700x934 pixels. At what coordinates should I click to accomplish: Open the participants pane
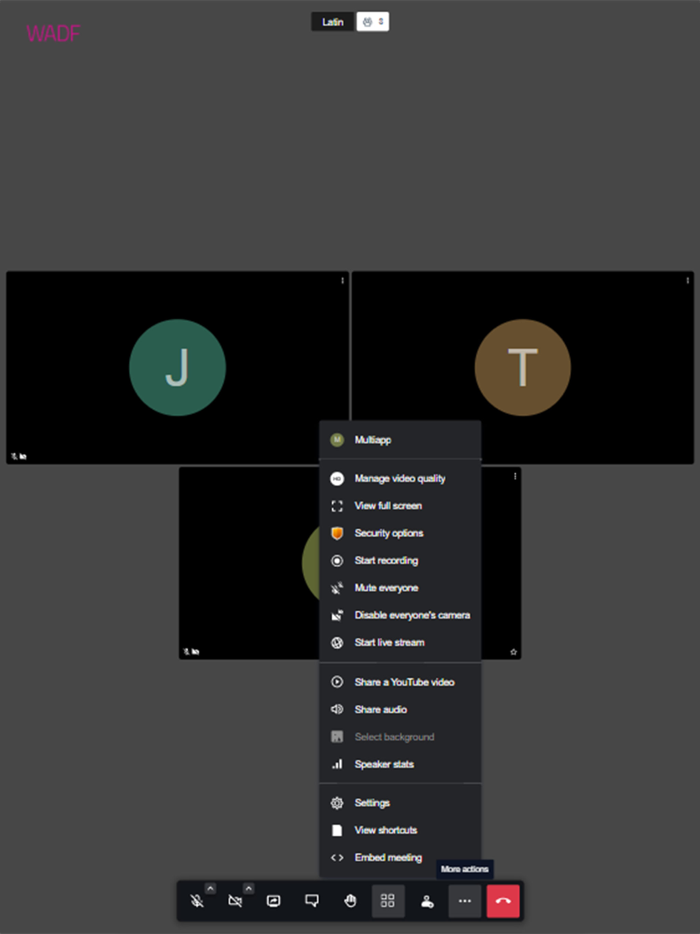tap(427, 901)
